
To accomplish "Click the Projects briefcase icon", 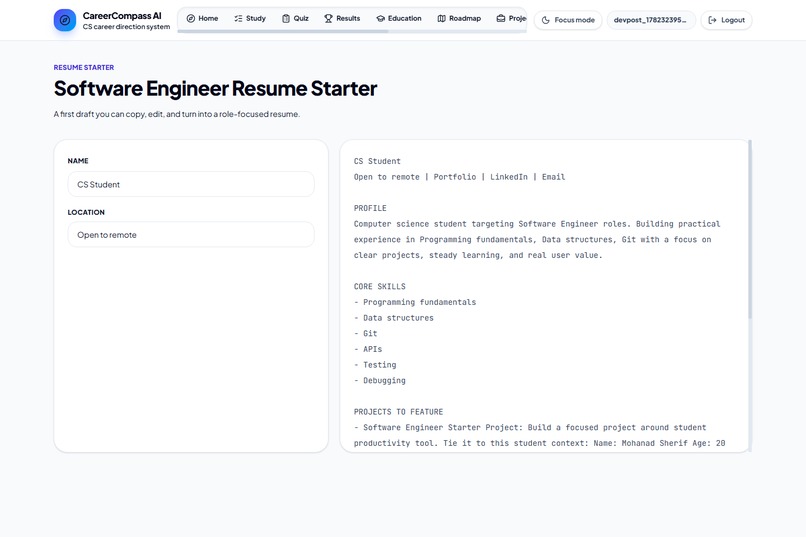I will 501,18.
